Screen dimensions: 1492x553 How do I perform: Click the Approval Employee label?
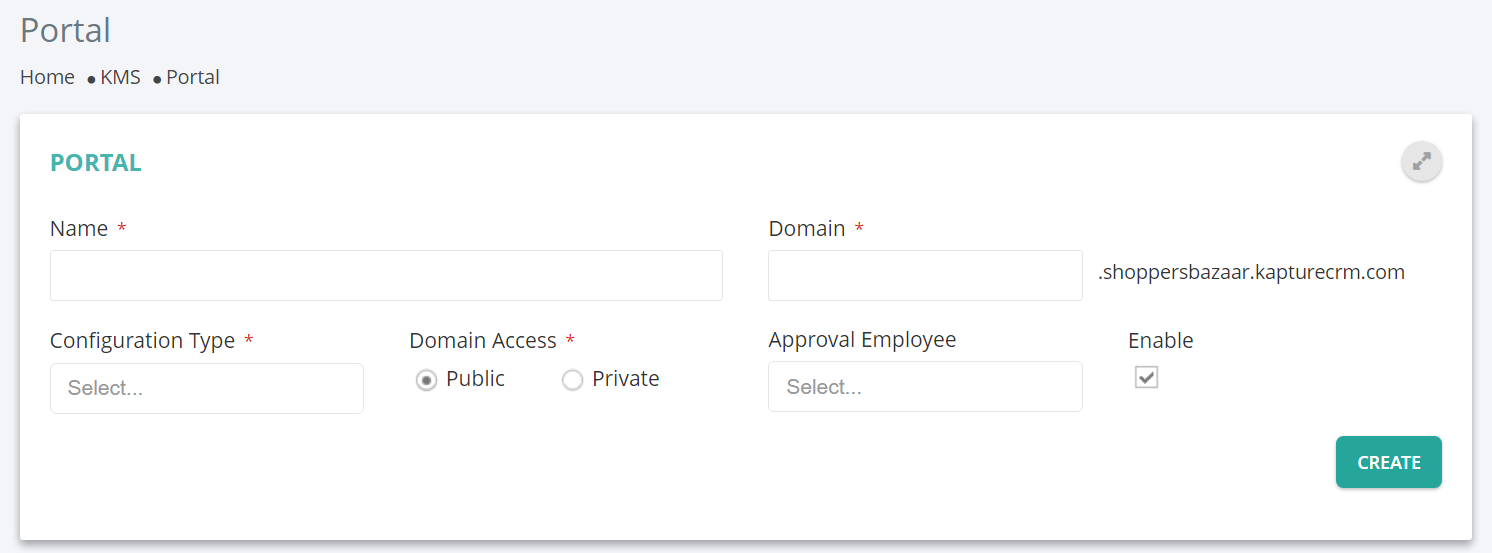862,340
